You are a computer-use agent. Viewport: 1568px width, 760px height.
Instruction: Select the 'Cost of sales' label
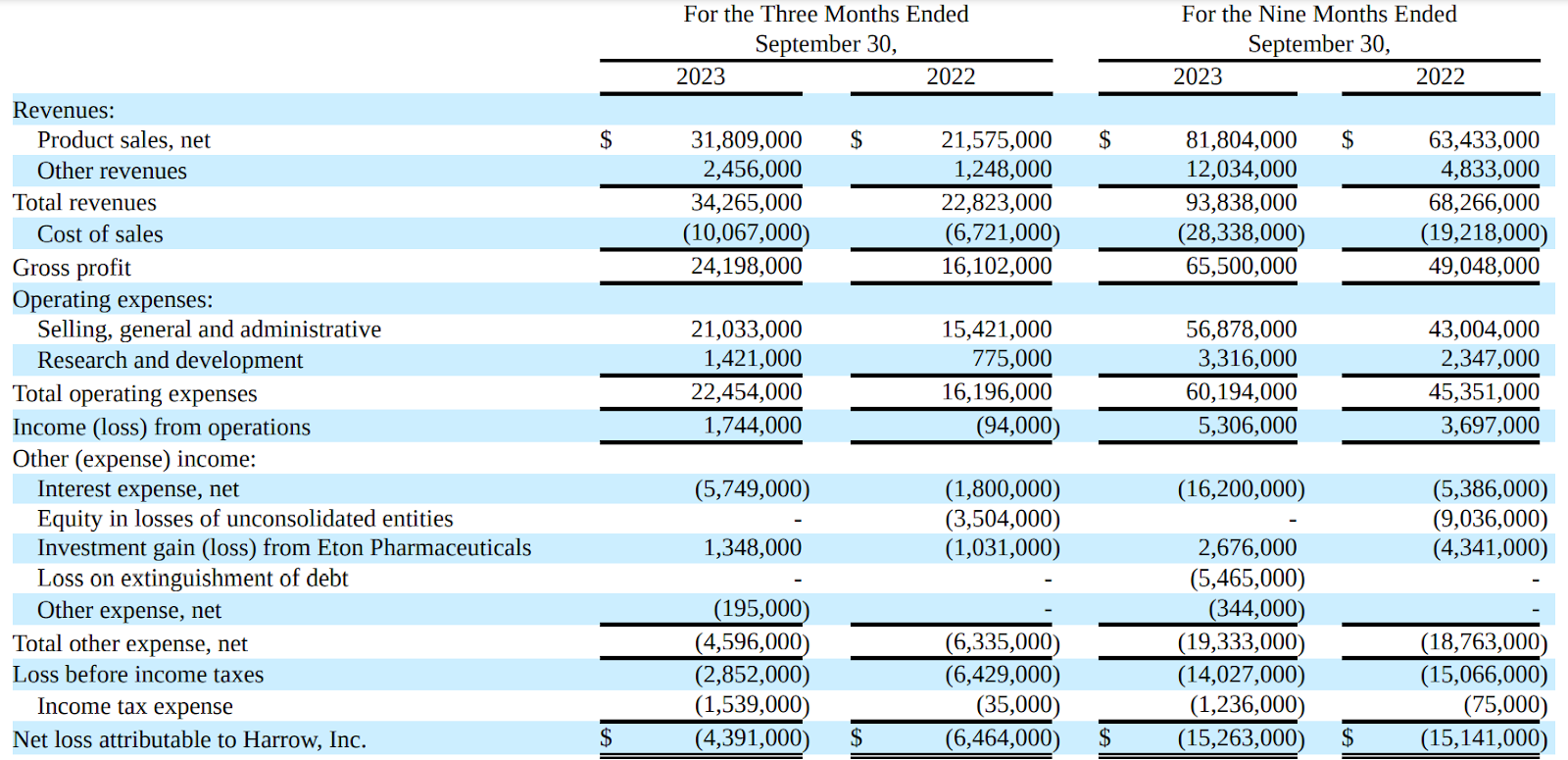point(100,233)
